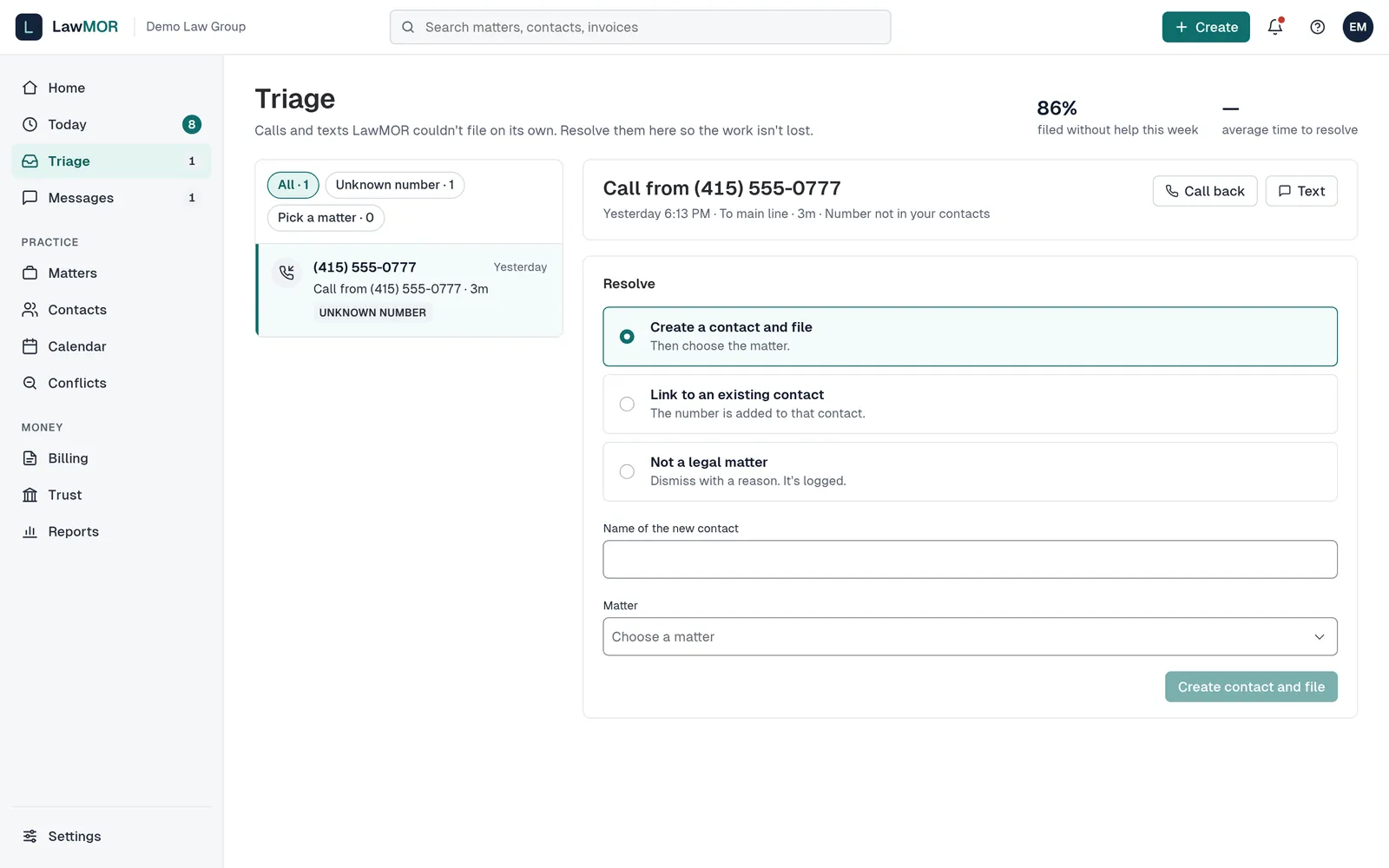The height and width of the screenshot is (868, 1389).
Task: Click the phone icon on Call back
Action: pyautogui.click(x=1172, y=191)
